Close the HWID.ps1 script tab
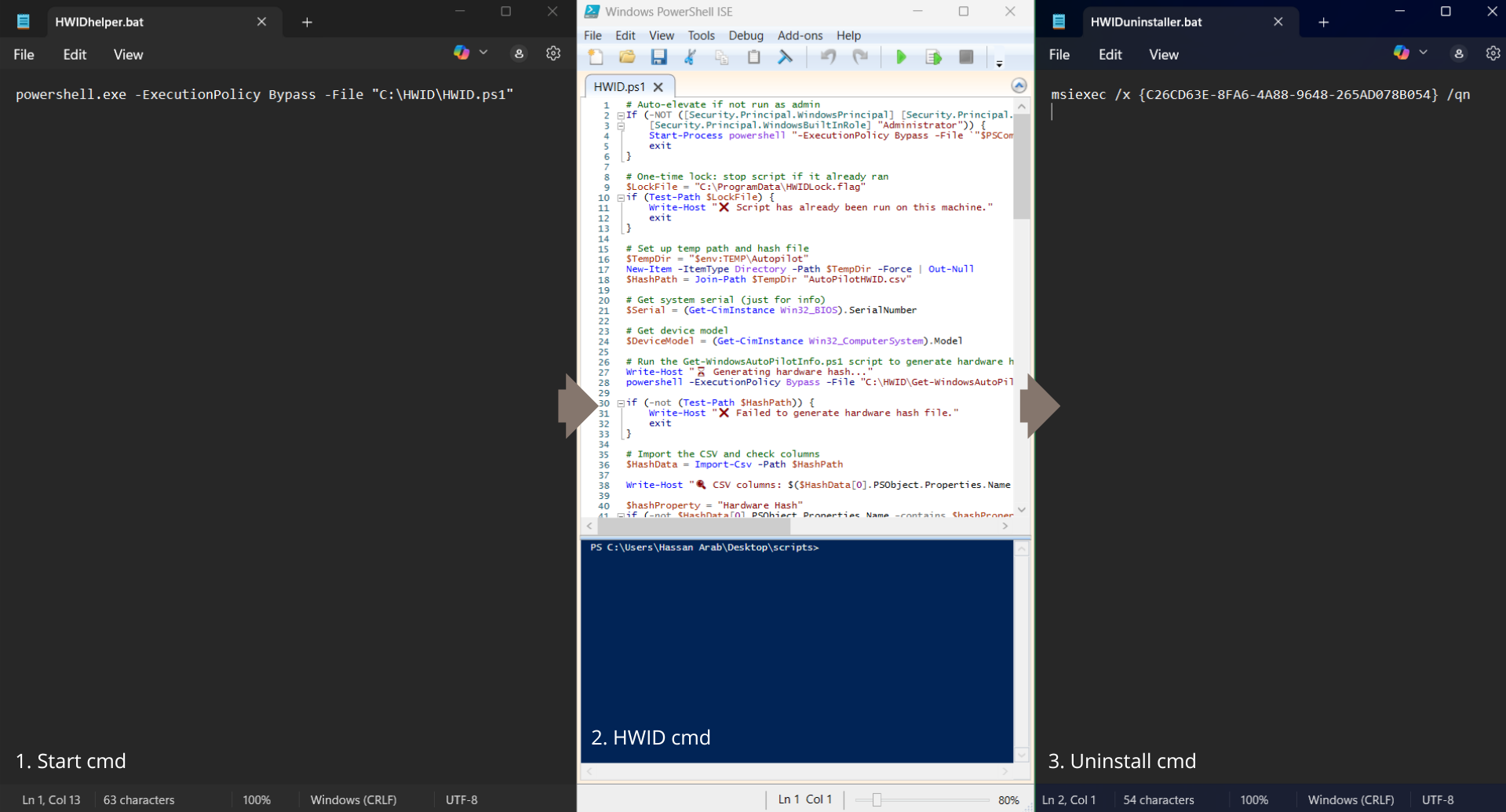This screenshot has height=812, width=1506. pyautogui.click(x=658, y=87)
